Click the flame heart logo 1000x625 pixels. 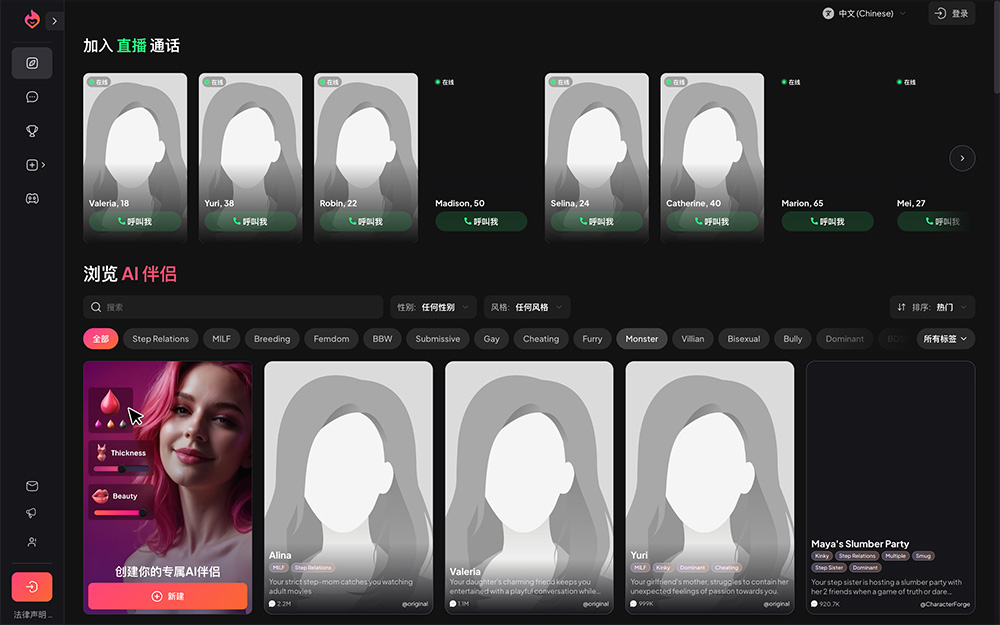pyautogui.click(x=32, y=20)
